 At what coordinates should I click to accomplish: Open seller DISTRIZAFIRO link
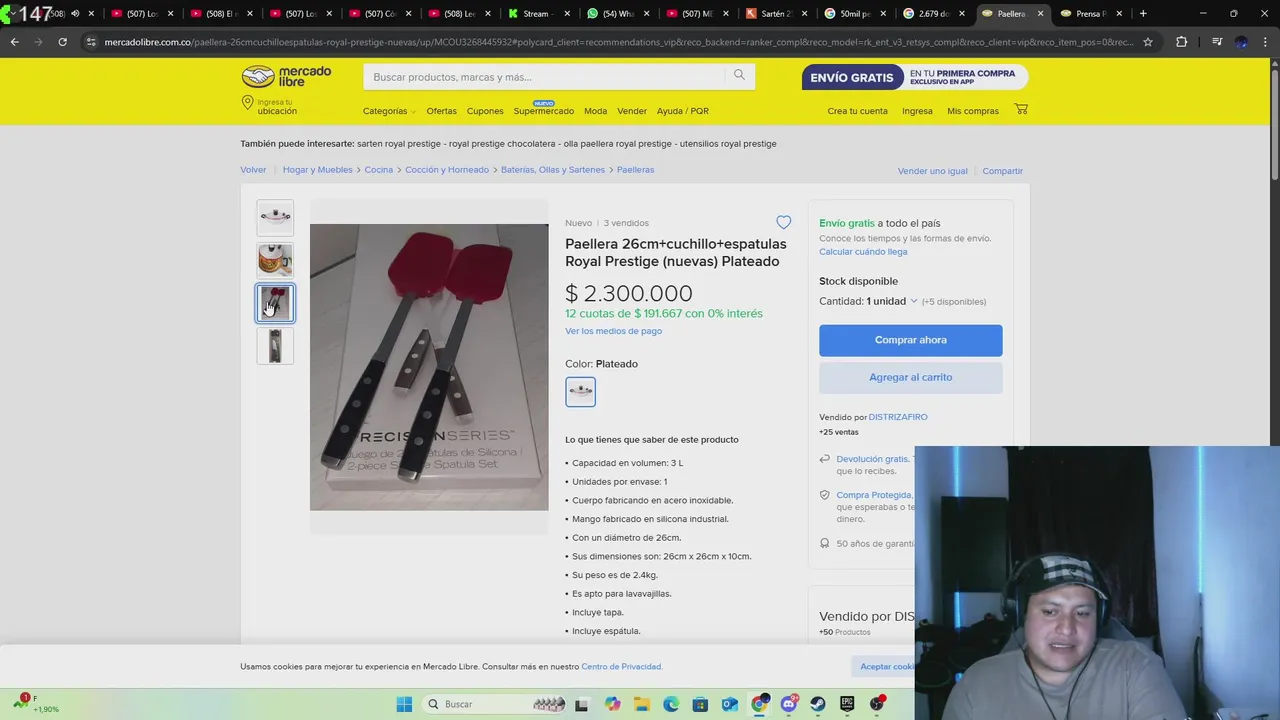point(898,417)
